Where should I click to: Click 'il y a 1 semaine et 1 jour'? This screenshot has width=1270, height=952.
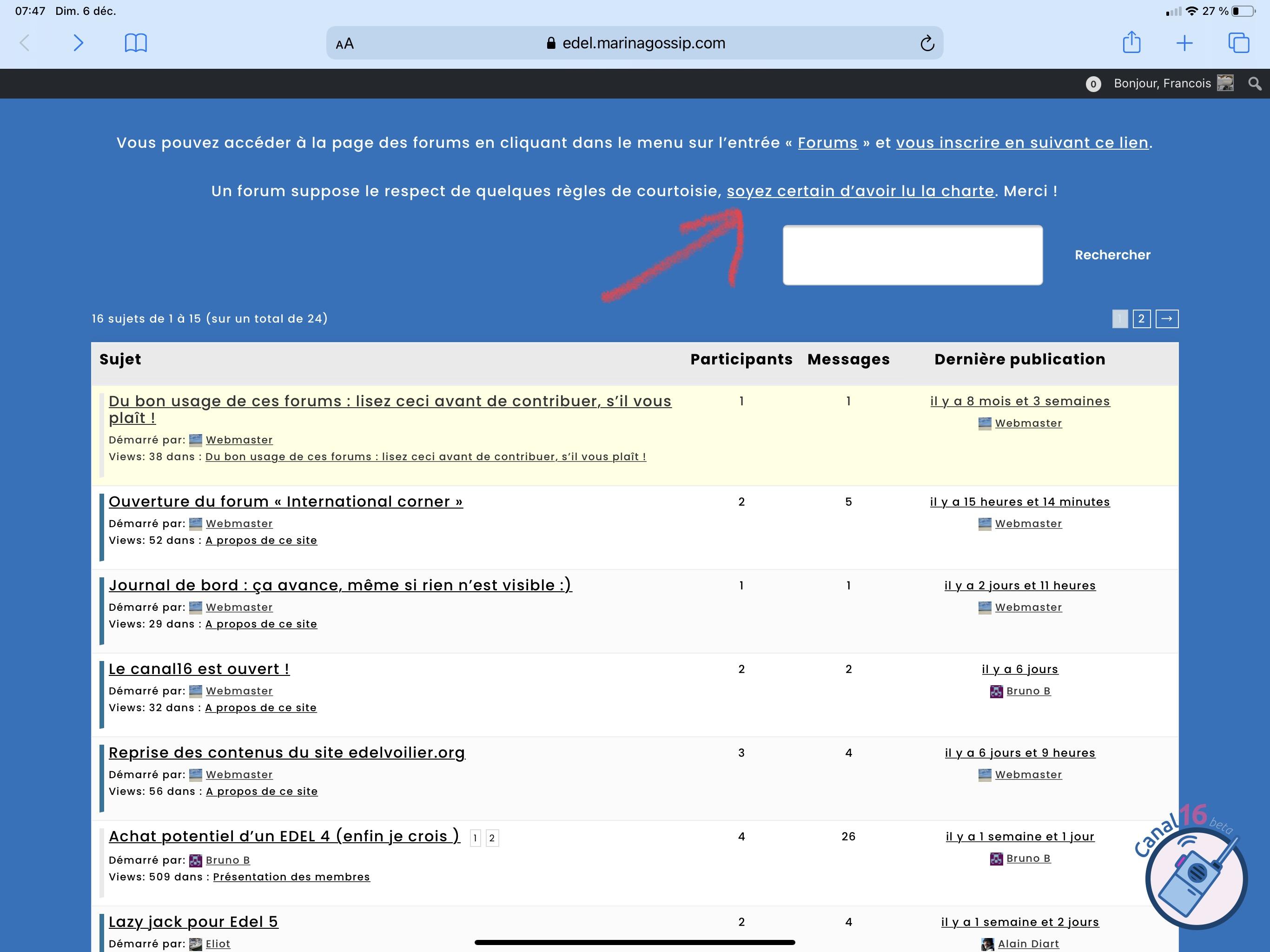coord(1020,837)
